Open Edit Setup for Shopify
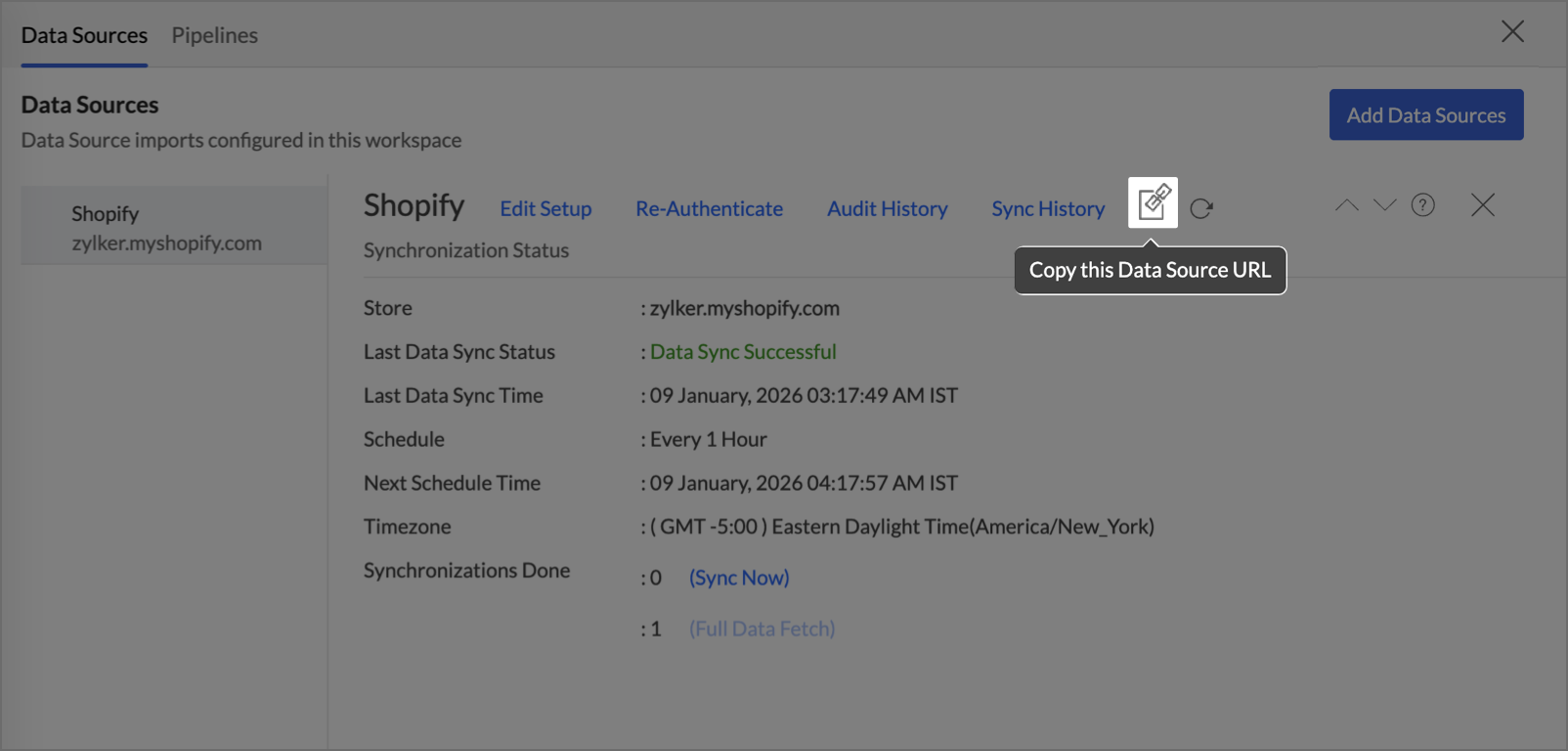This screenshot has width=1568, height=751. 545,209
